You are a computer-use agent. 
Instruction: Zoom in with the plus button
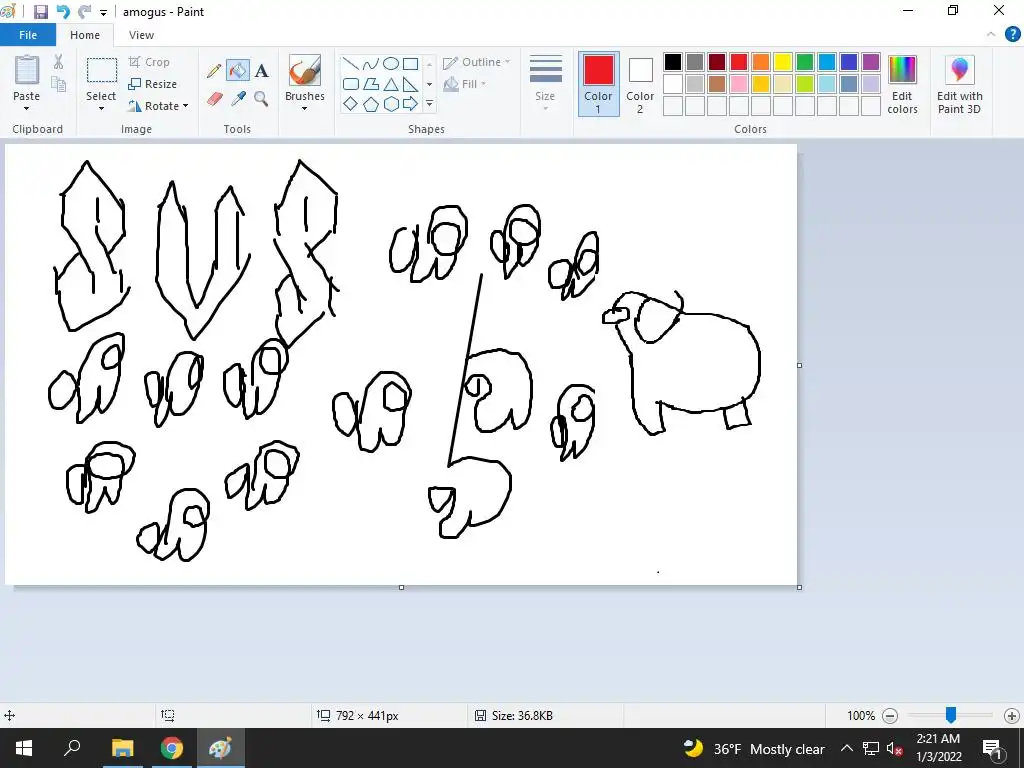[1012, 716]
